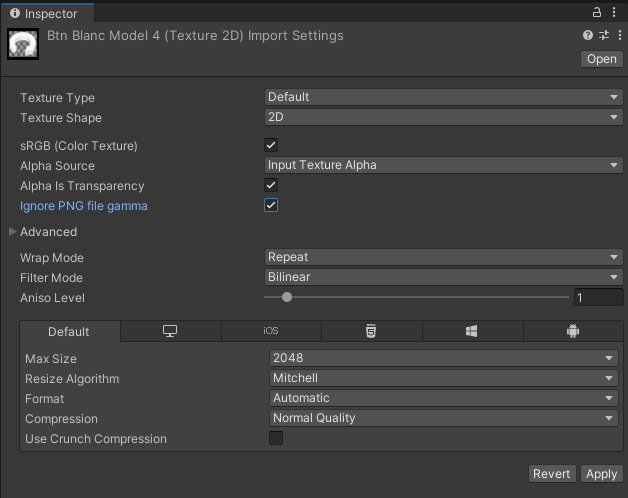
Task: Open the Inspector tab's three-dot menu
Action: (616, 13)
